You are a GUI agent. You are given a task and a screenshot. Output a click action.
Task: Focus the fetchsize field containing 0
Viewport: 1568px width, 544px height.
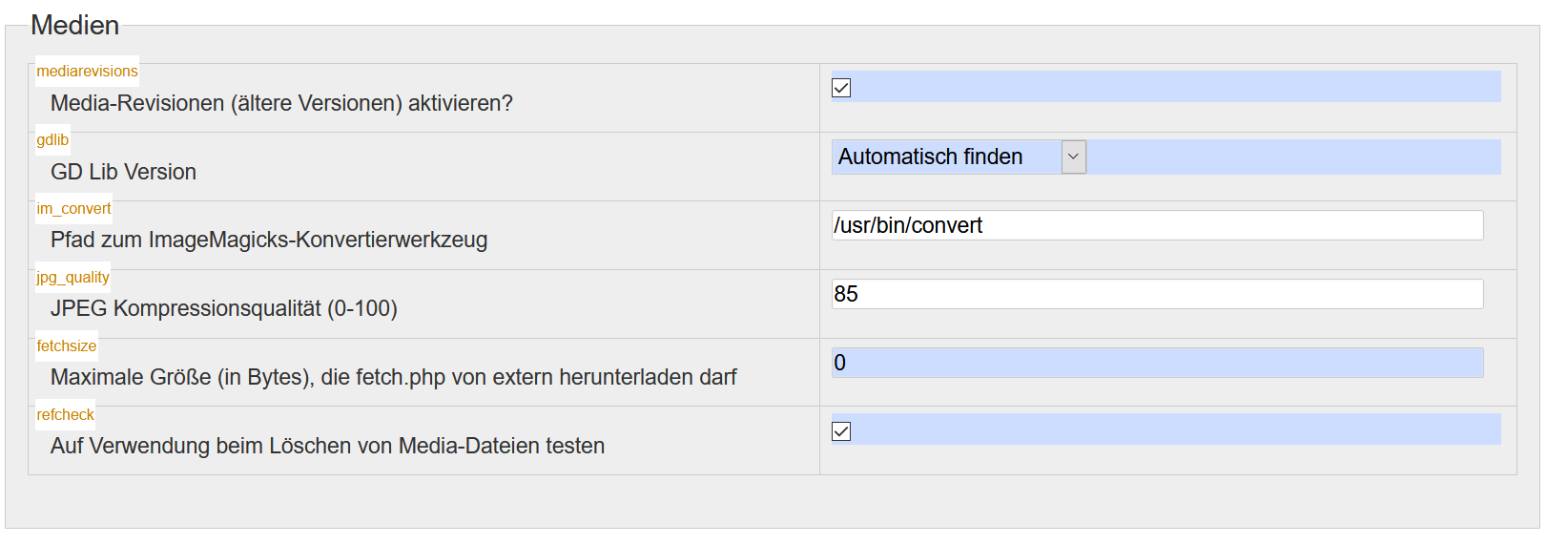(1156, 363)
